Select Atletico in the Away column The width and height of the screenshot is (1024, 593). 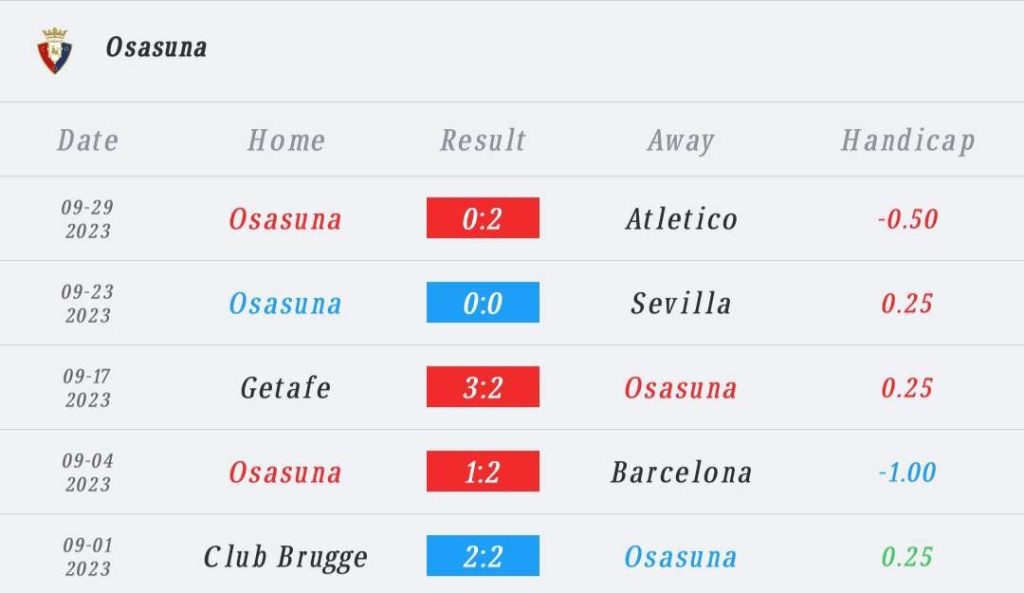point(681,219)
